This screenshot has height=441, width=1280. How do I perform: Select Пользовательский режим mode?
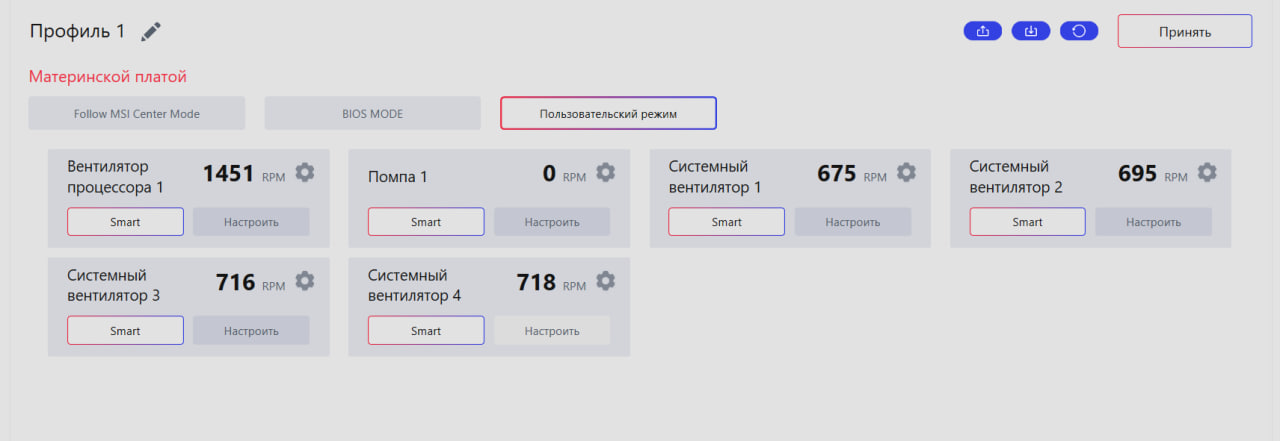[609, 113]
